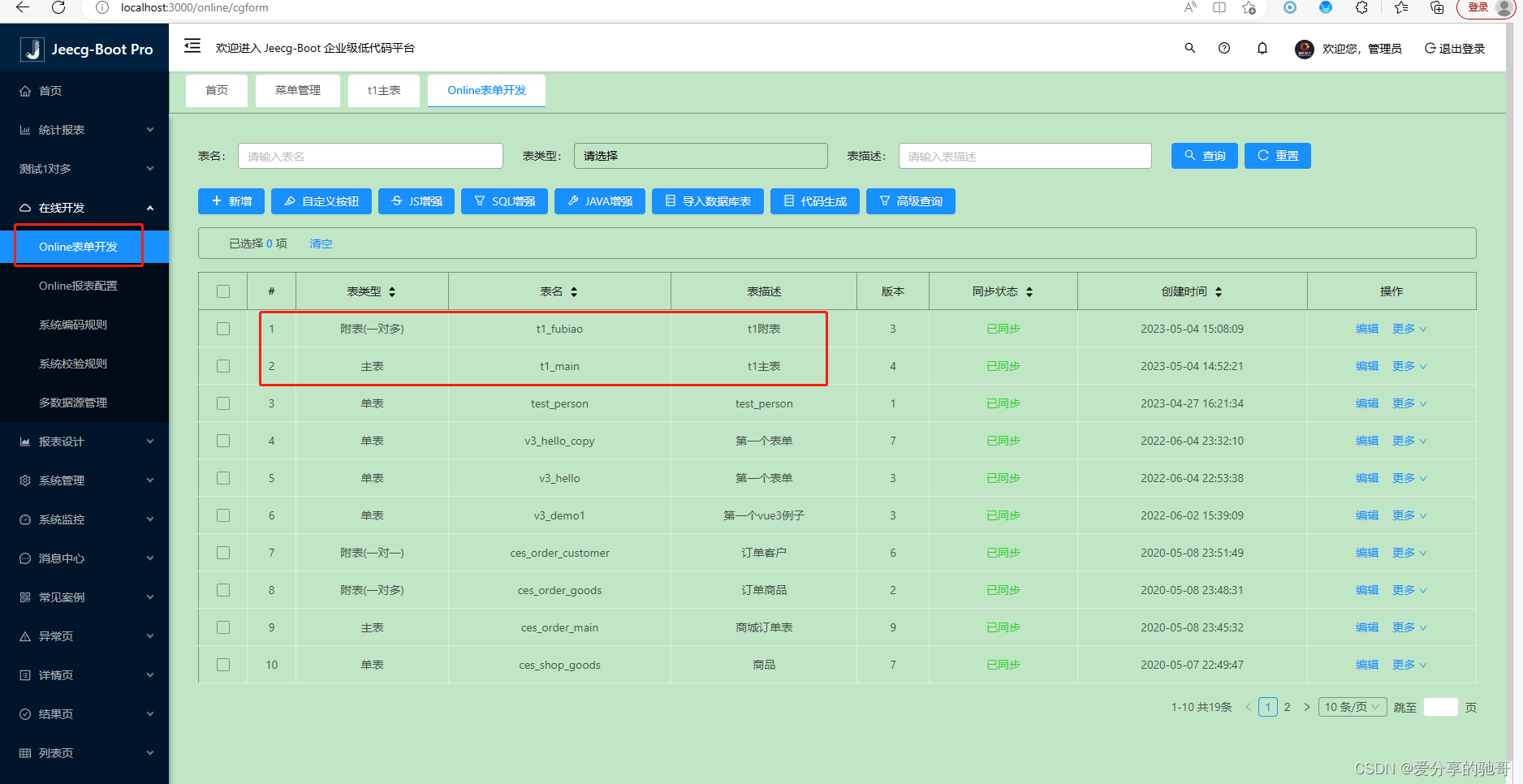Click 清空 to clear selection
Image resolution: width=1523 pixels, height=784 pixels.
[321, 243]
